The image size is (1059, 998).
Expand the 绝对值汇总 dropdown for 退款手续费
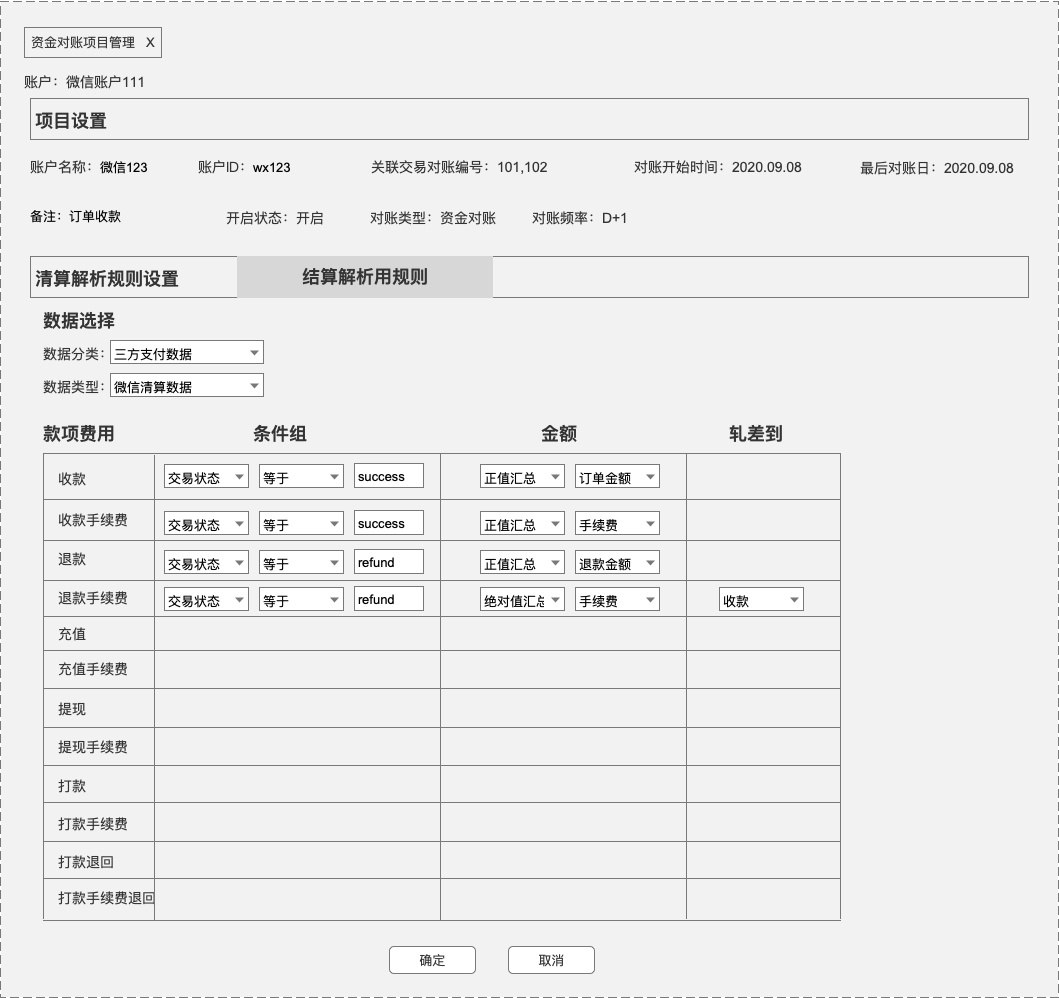point(522,599)
